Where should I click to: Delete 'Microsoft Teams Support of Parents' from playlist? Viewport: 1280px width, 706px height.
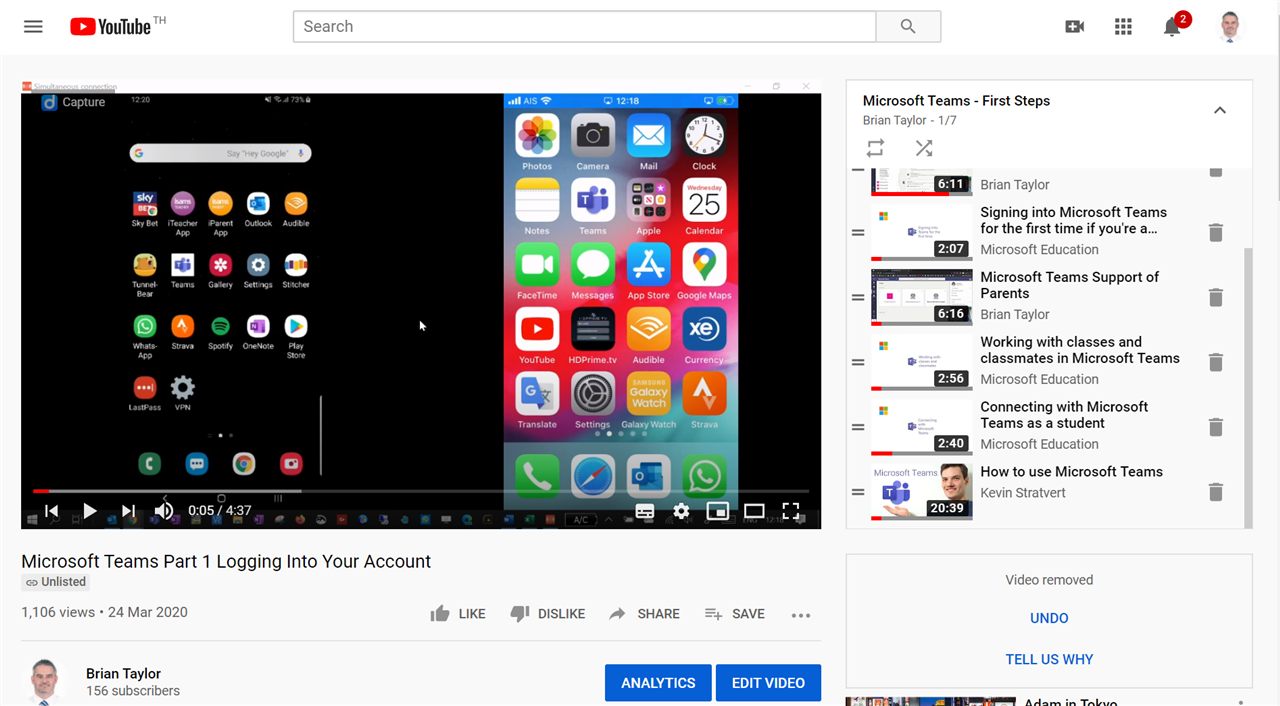1216,297
